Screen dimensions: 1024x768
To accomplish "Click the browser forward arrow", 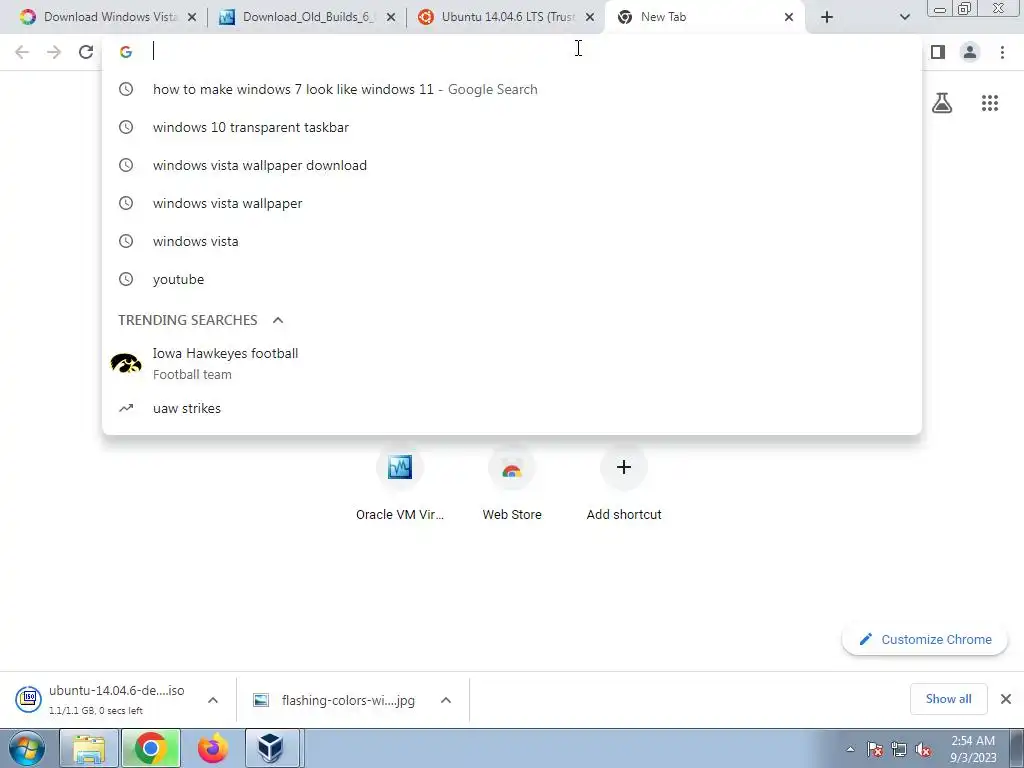I will [54, 52].
